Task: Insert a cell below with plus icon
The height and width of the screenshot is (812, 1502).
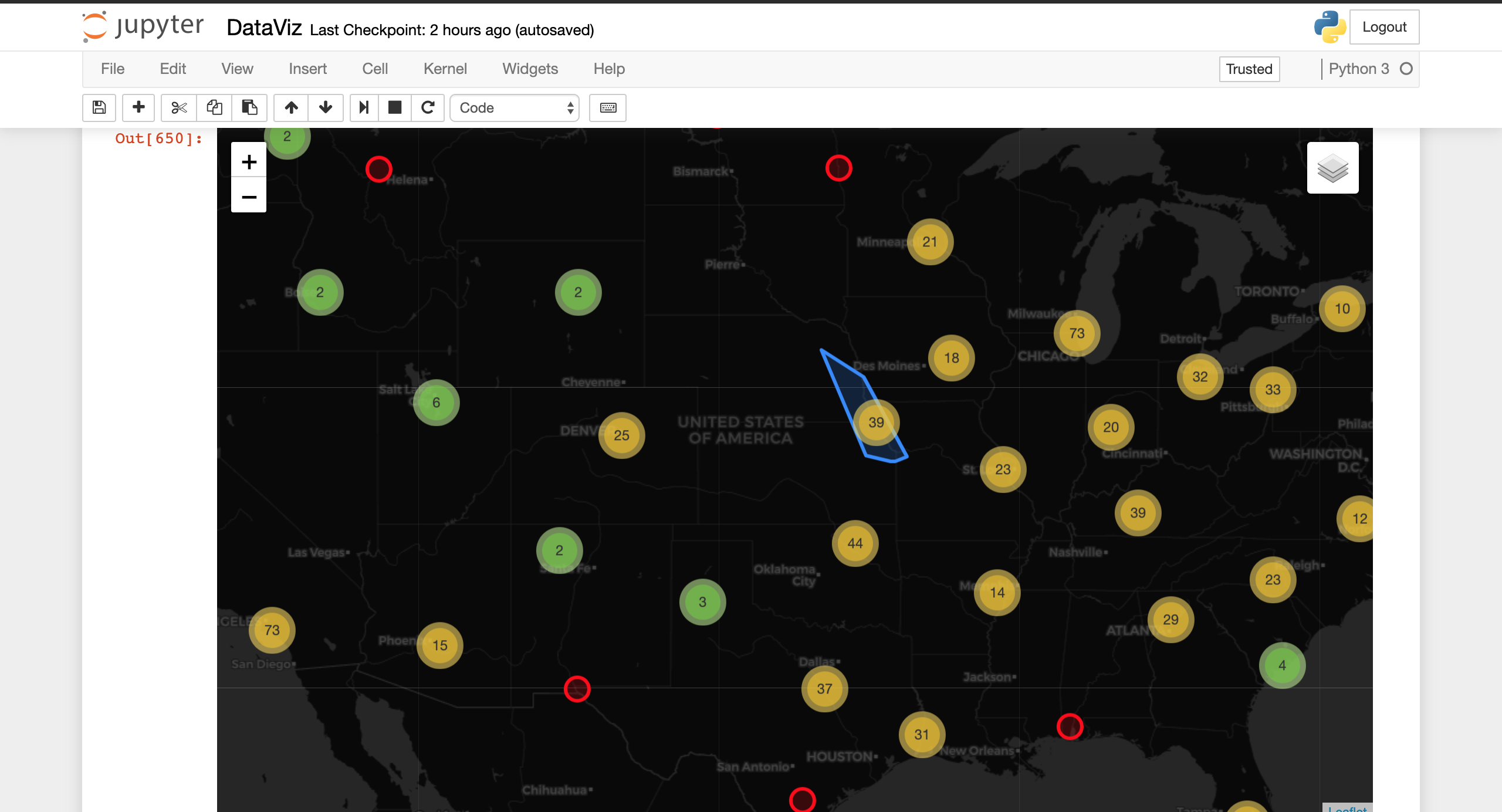Action: [138, 107]
